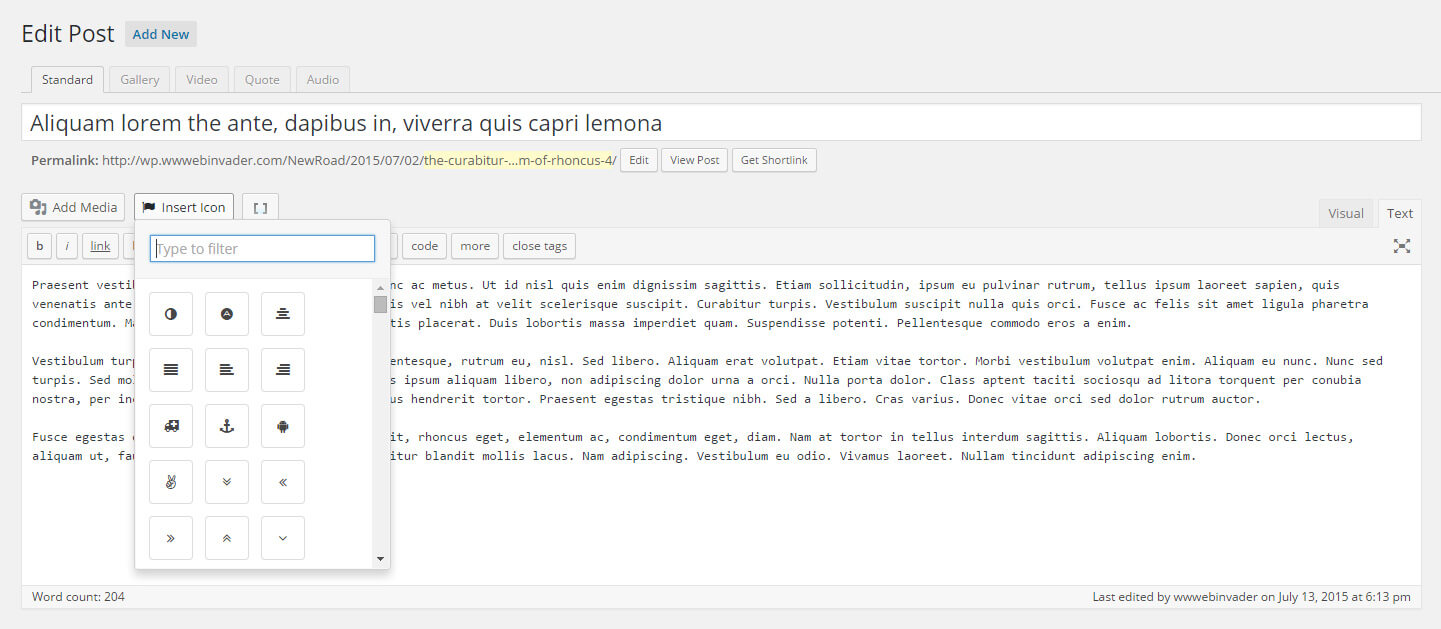This screenshot has height=629, width=1441.
Task: Pick the circled letter A icon
Action: coord(227,314)
